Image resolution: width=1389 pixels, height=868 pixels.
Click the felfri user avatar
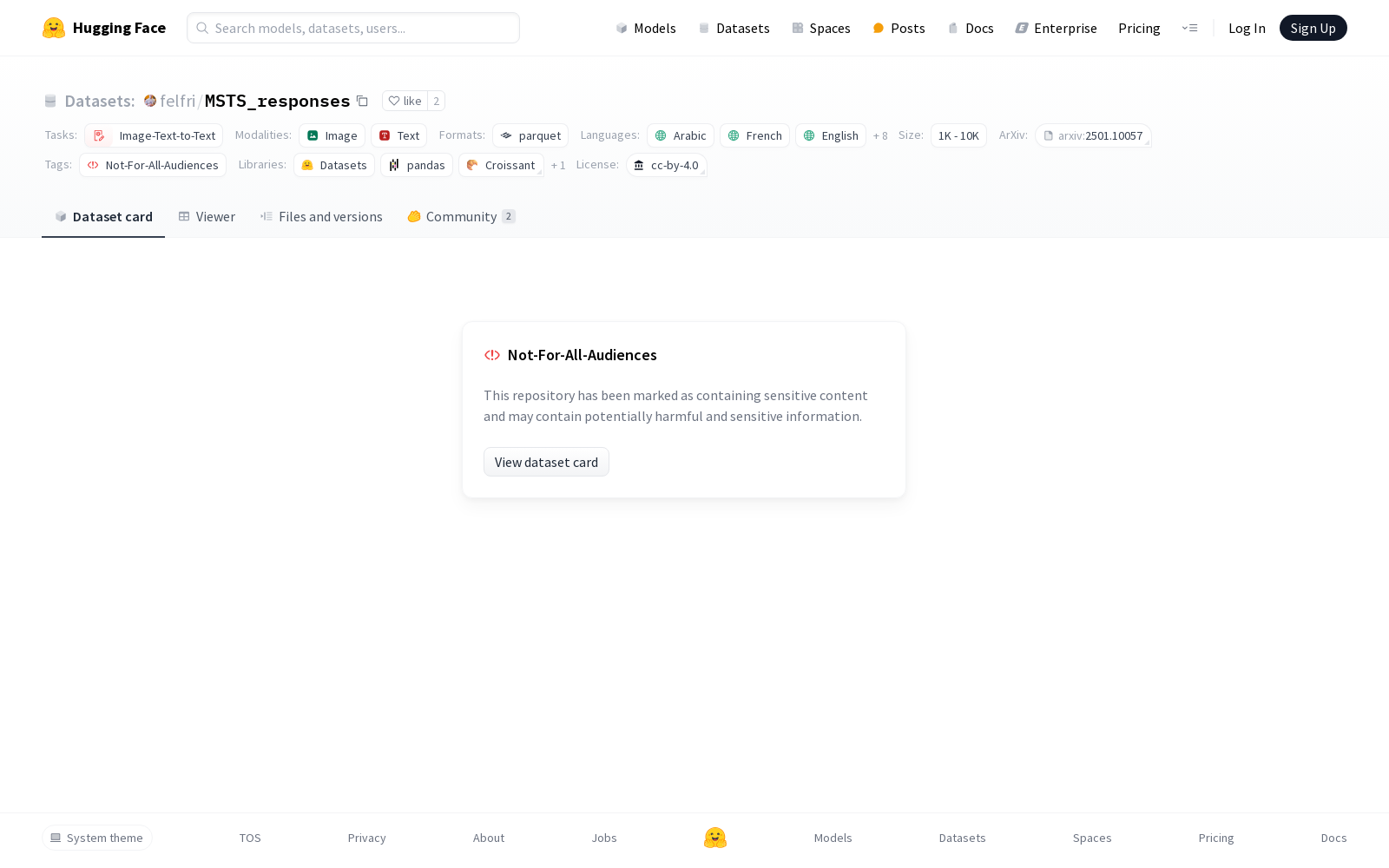(150, 101)
